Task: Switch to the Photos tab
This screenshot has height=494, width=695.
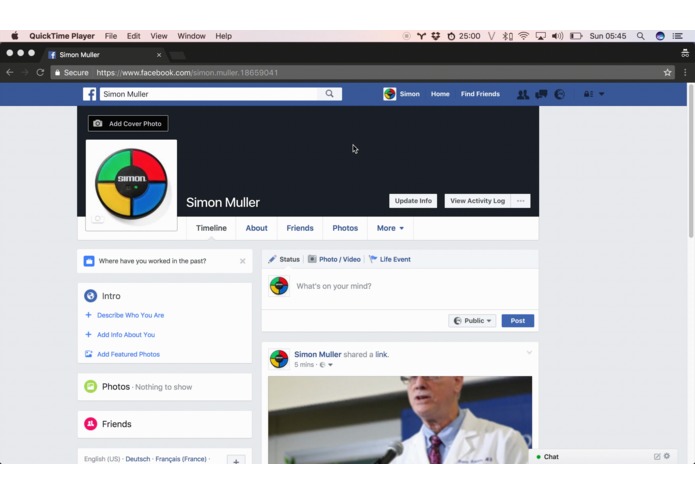Action: click(x=345, y=228)
